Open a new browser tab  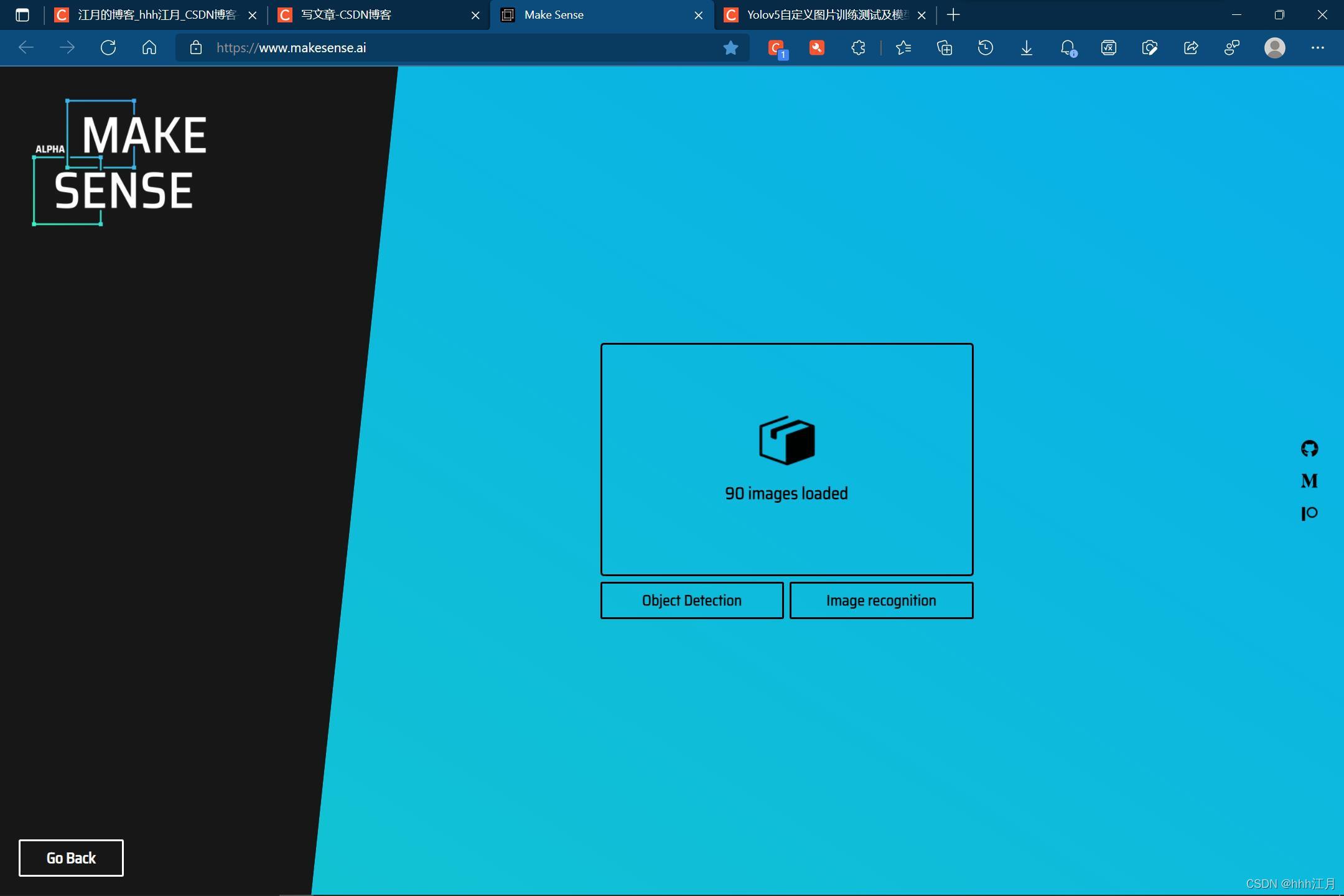(x=953, y=15)
